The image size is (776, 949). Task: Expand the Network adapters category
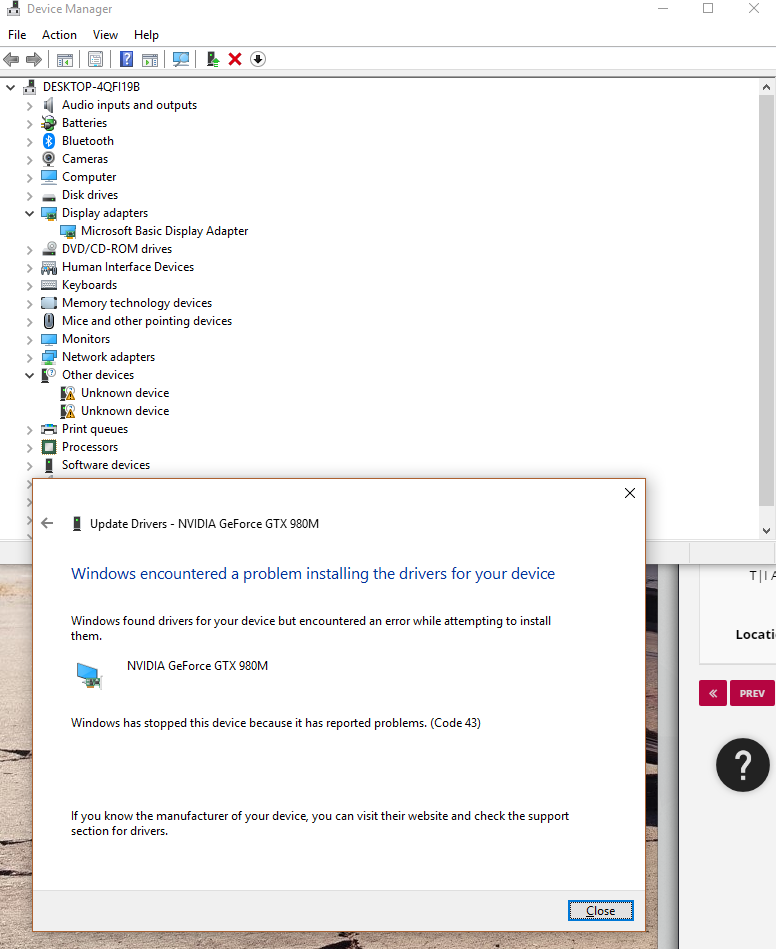(29, 358)
